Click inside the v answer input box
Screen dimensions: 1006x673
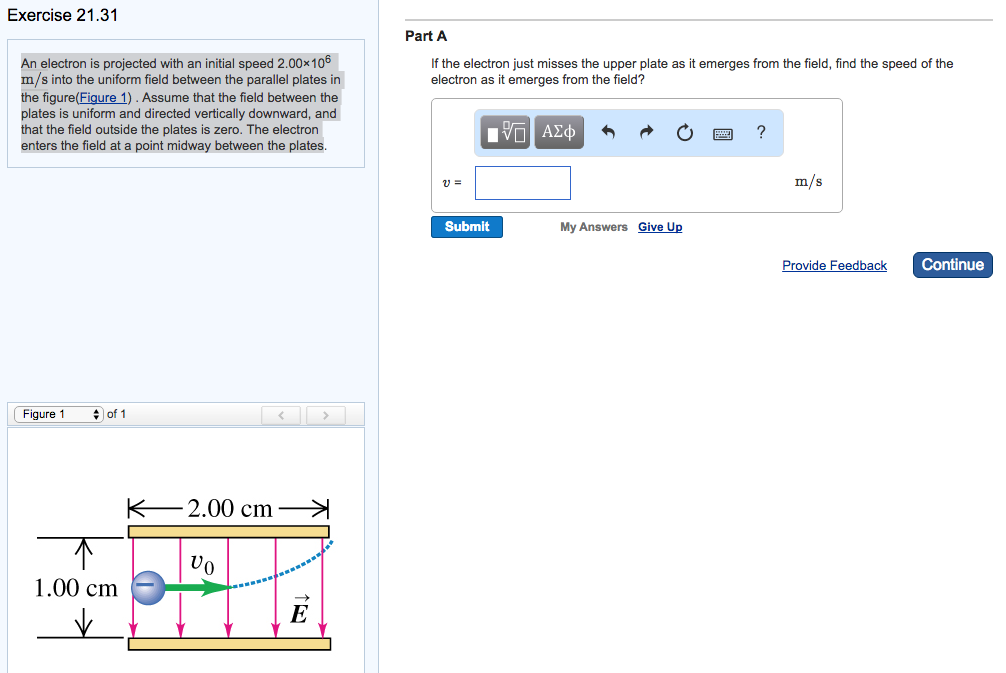[x=522, y=182]
